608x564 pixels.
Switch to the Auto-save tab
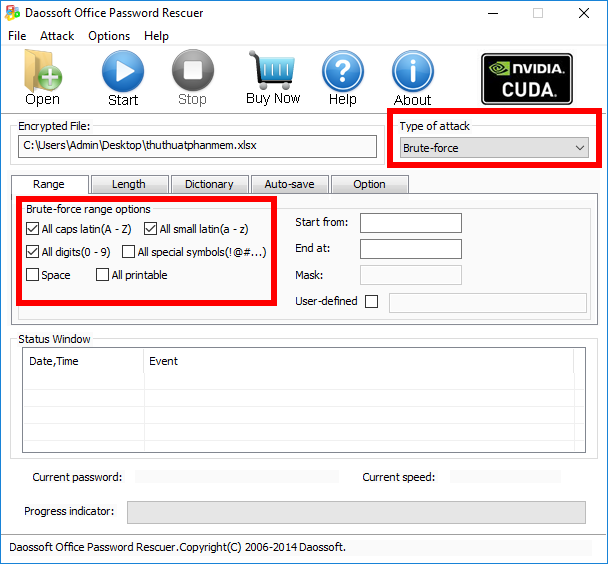pos(289,184)
